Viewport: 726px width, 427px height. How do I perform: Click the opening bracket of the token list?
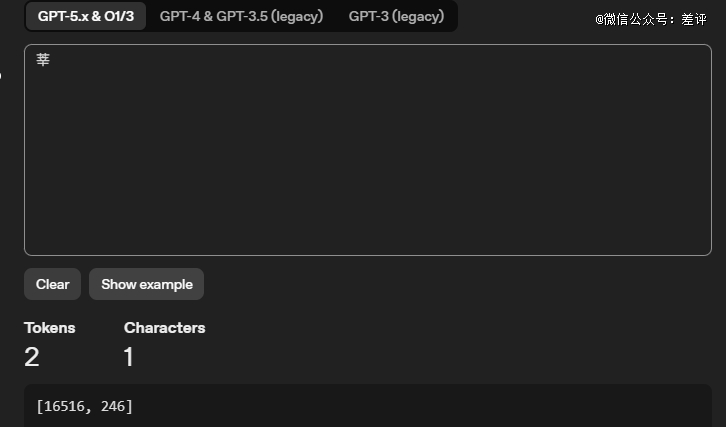(39, 406)
